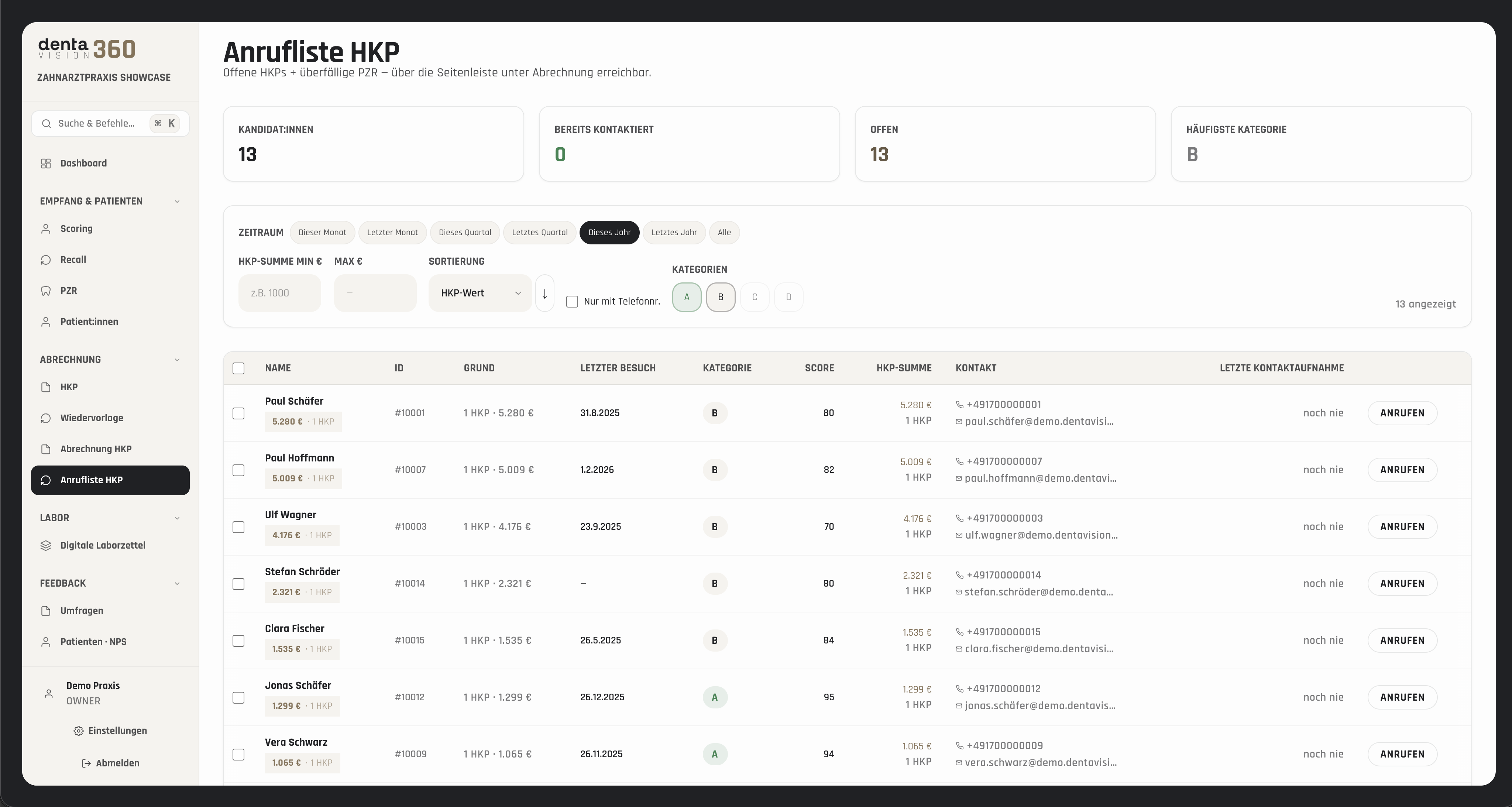The width and height of the screenshot is (1512, 807).
Task: Collapse the Abrechnung section chevron
Action: pos(177,360)
